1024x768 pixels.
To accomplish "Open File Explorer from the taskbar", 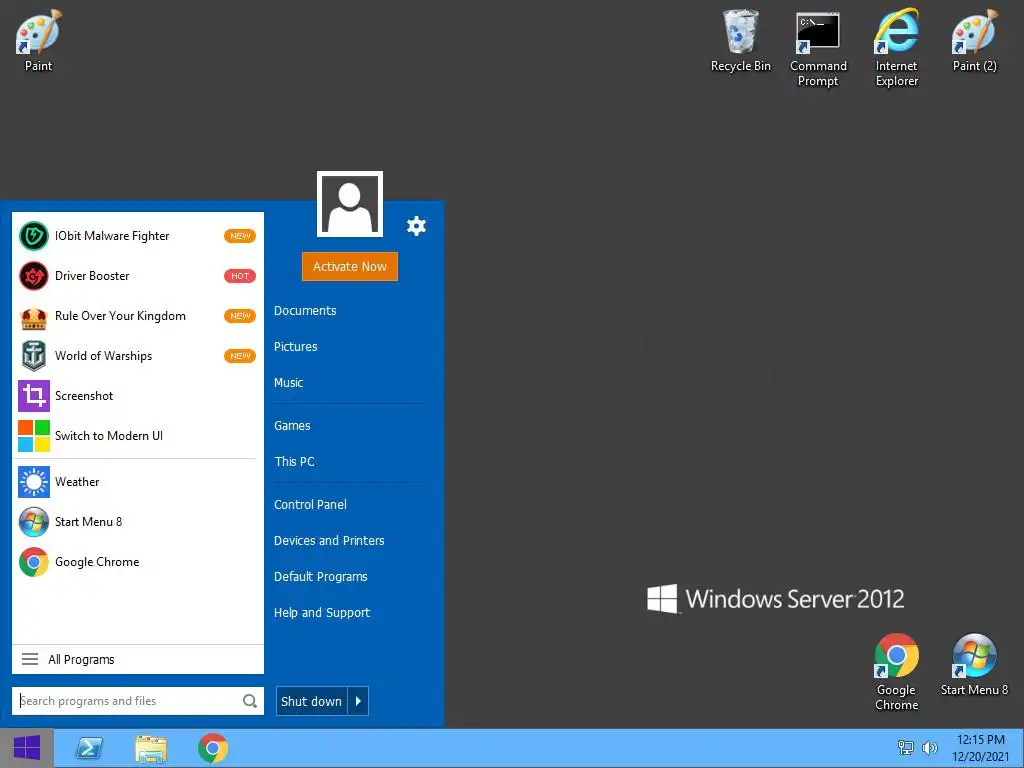I will (x=151, y=748).
